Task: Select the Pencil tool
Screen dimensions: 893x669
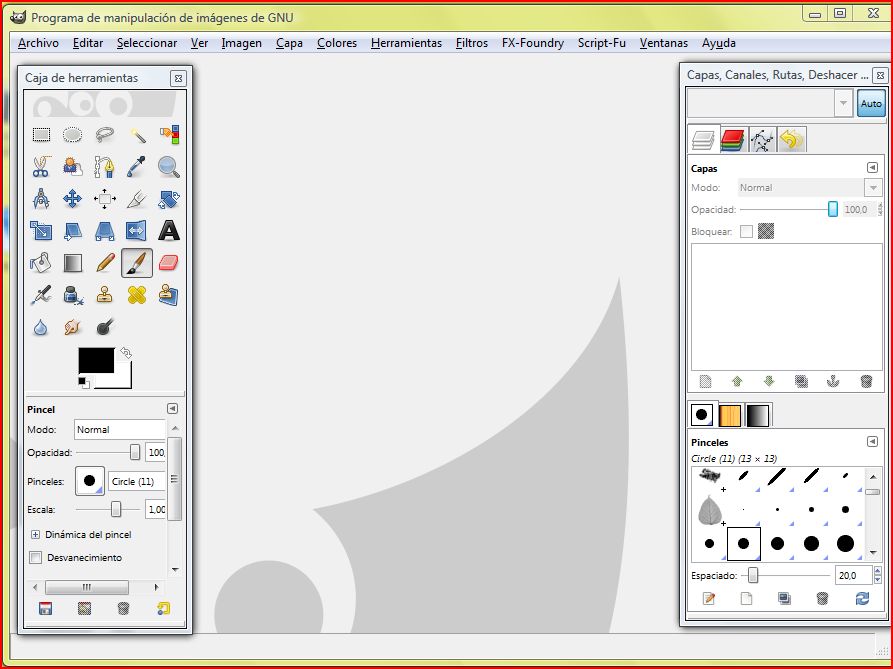Action: click(x=105, y=263)
